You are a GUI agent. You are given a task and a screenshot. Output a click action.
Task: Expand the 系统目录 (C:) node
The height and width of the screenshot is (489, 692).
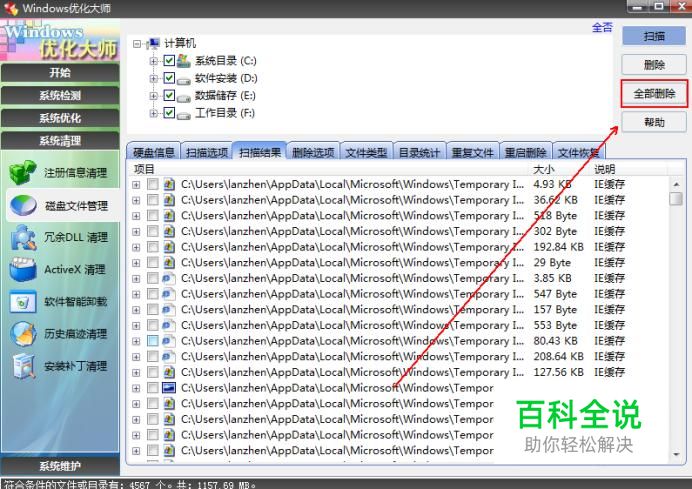pos(153,60)
